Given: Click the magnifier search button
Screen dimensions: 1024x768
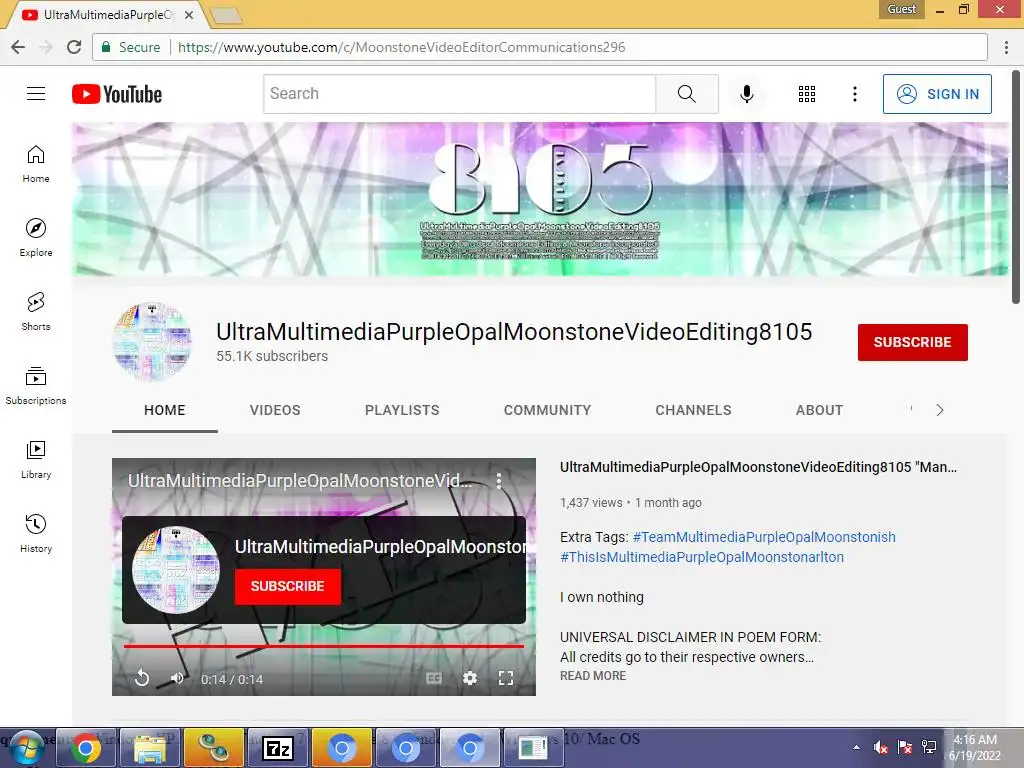Looking at the screenshot, I should click(686, 94).
